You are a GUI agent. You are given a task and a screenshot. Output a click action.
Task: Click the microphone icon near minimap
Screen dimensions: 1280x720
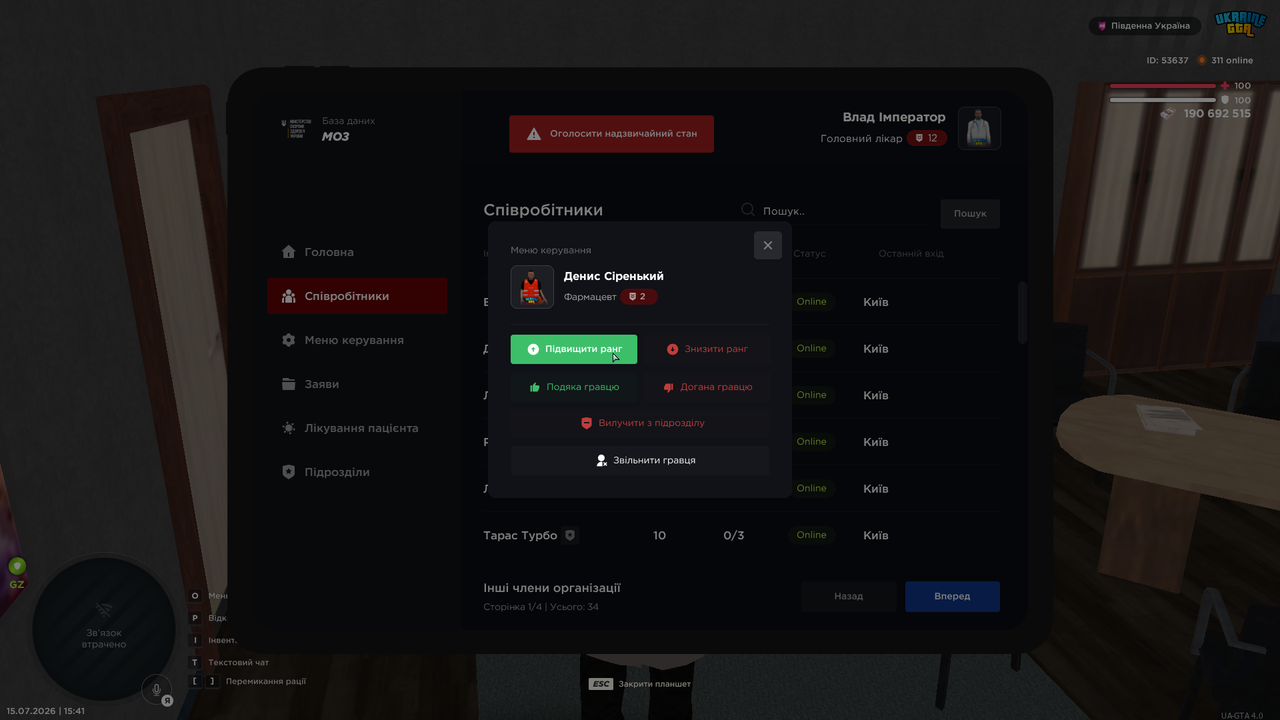click(x=155, y=688)
